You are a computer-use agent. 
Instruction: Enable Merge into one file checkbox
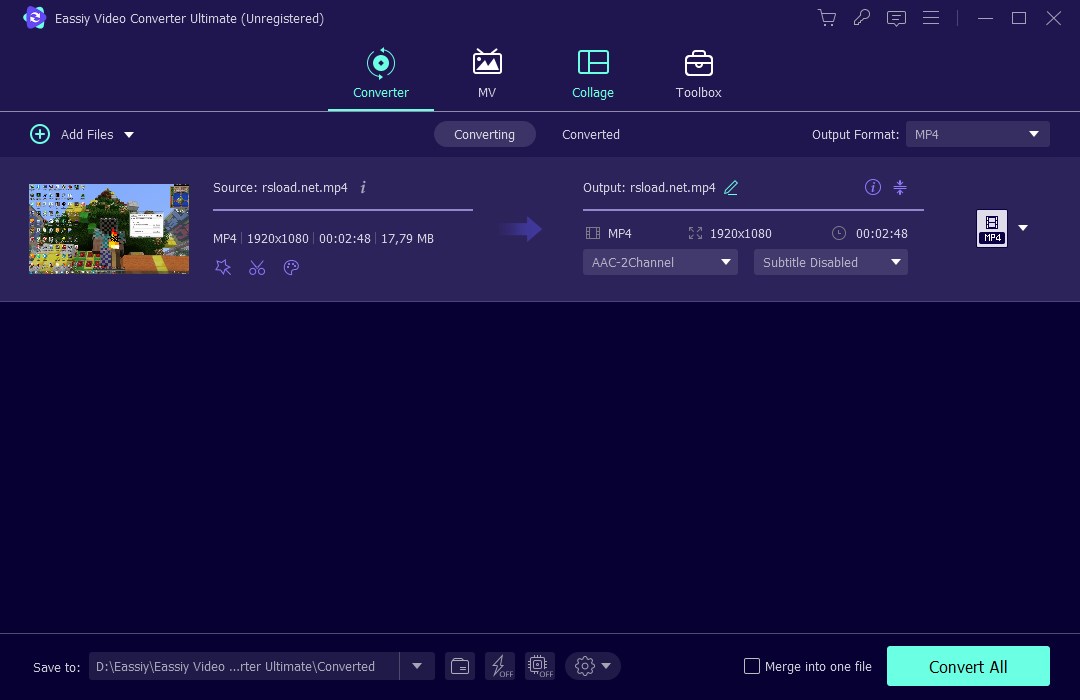(752, 666)
